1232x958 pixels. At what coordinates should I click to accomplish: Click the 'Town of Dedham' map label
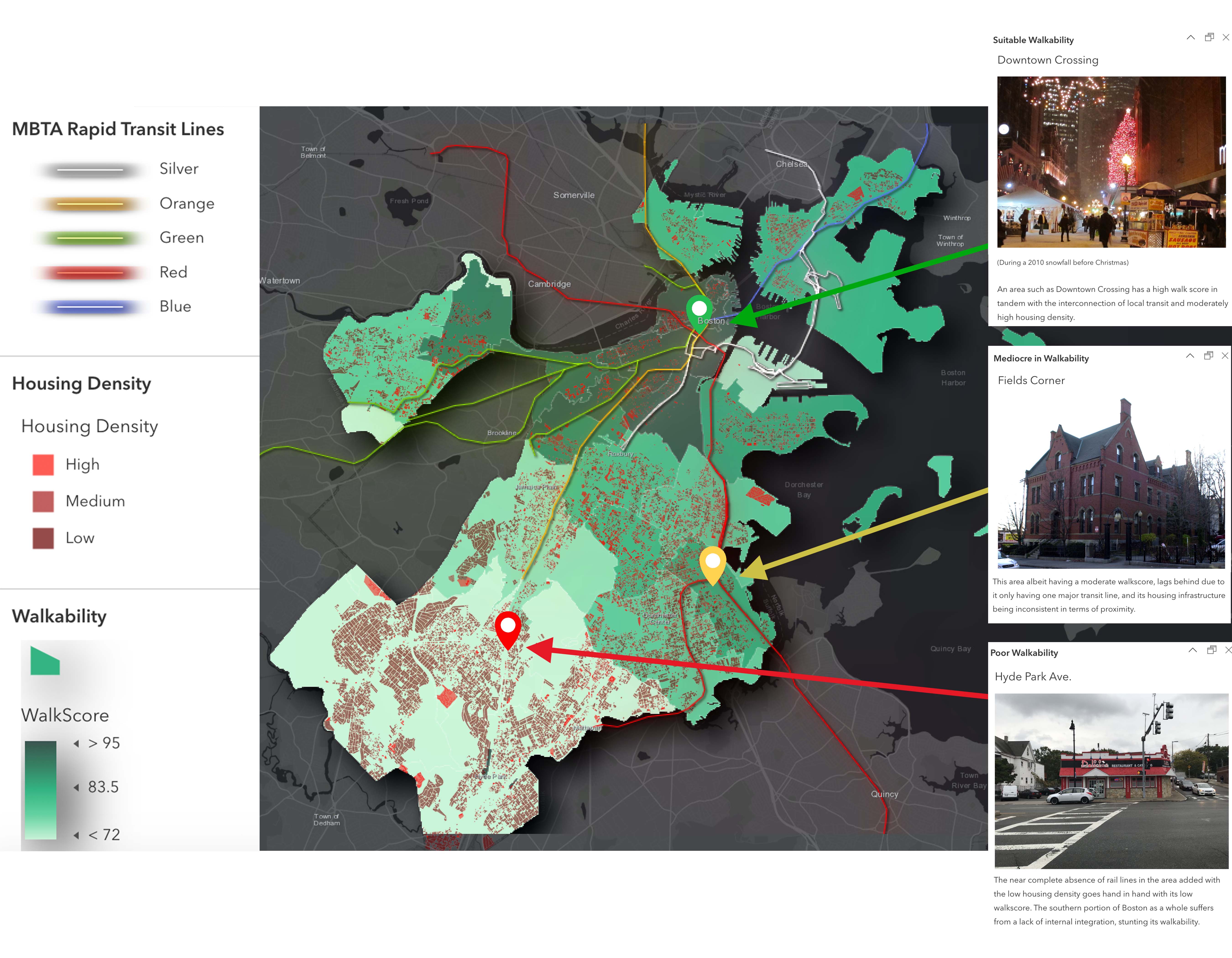point(327,820)
